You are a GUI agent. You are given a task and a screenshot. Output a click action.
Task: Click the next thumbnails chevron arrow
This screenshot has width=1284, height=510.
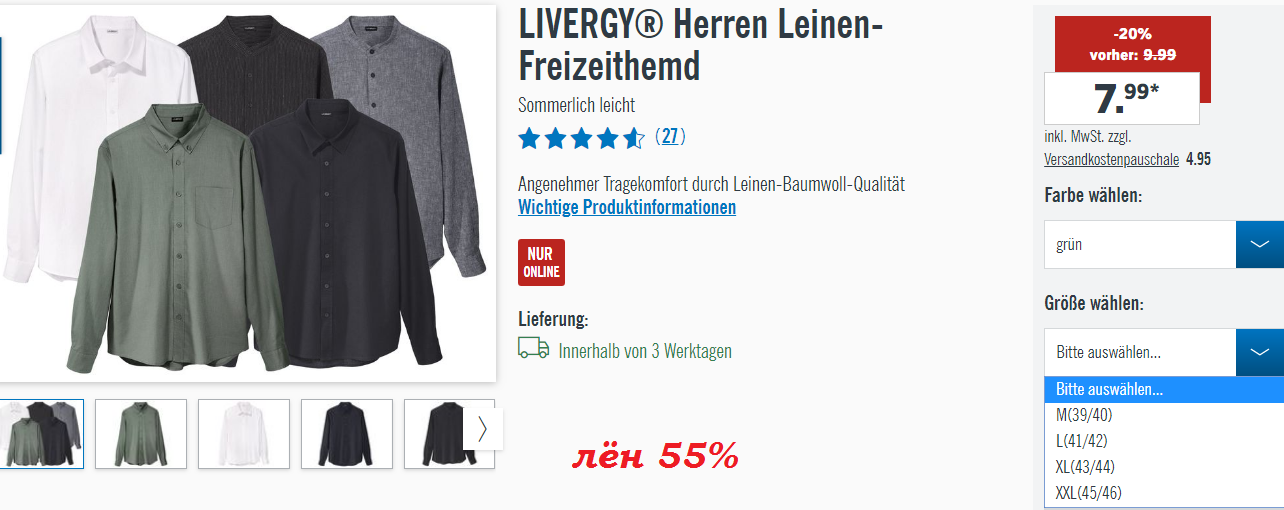pos(483,429)
